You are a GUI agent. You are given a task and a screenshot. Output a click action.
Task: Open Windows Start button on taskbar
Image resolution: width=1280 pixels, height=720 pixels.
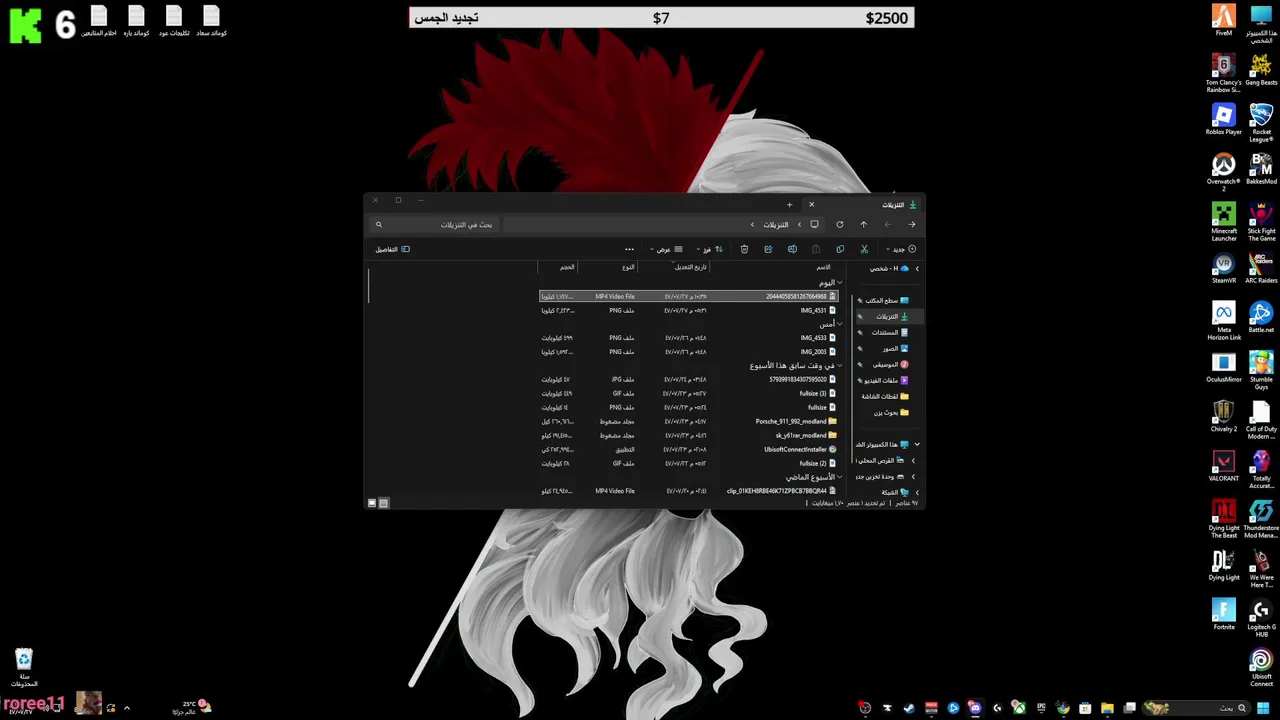(1263, 708)
